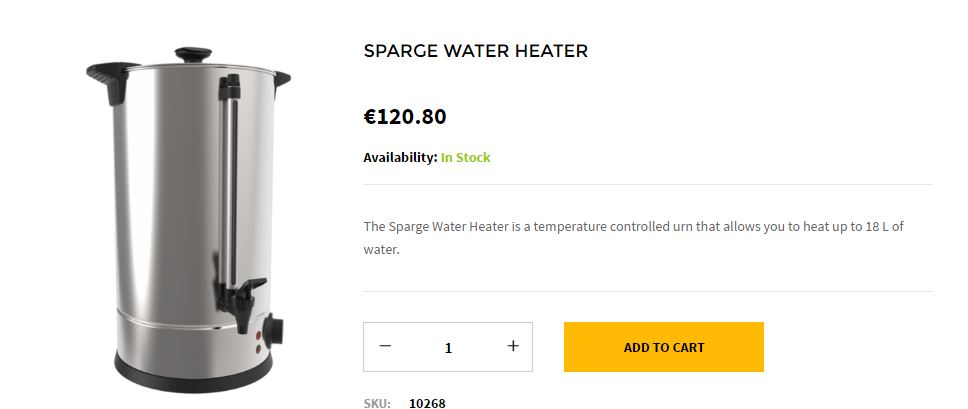Click the Availability label
This screenshot has width=968, height=409.
(x=400, y=158)
